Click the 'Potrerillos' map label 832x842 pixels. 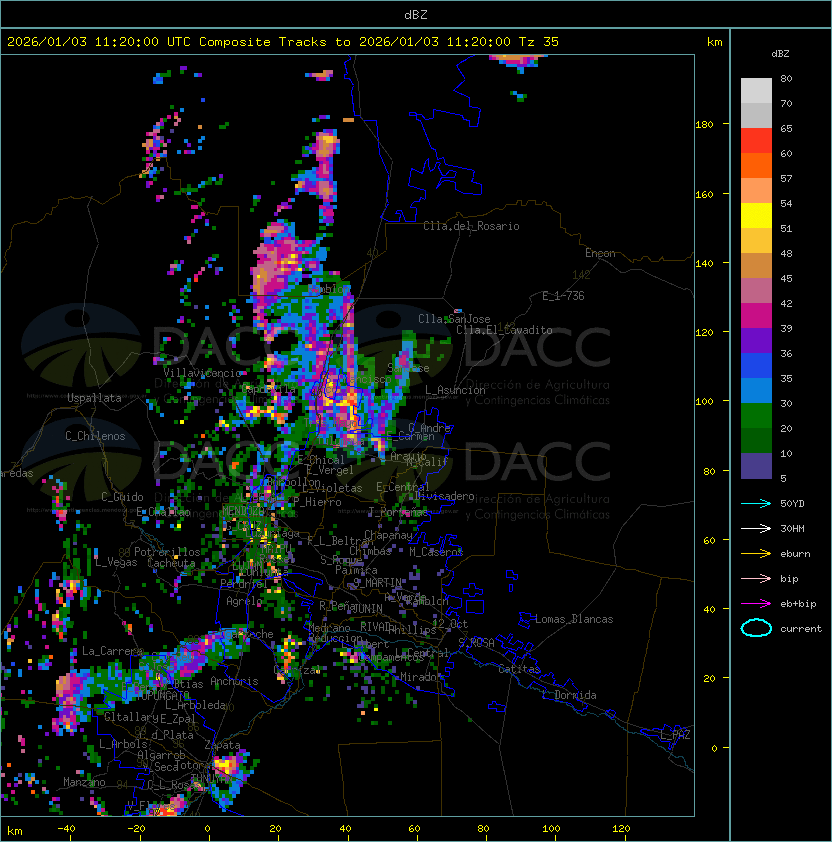click(167, 552)
